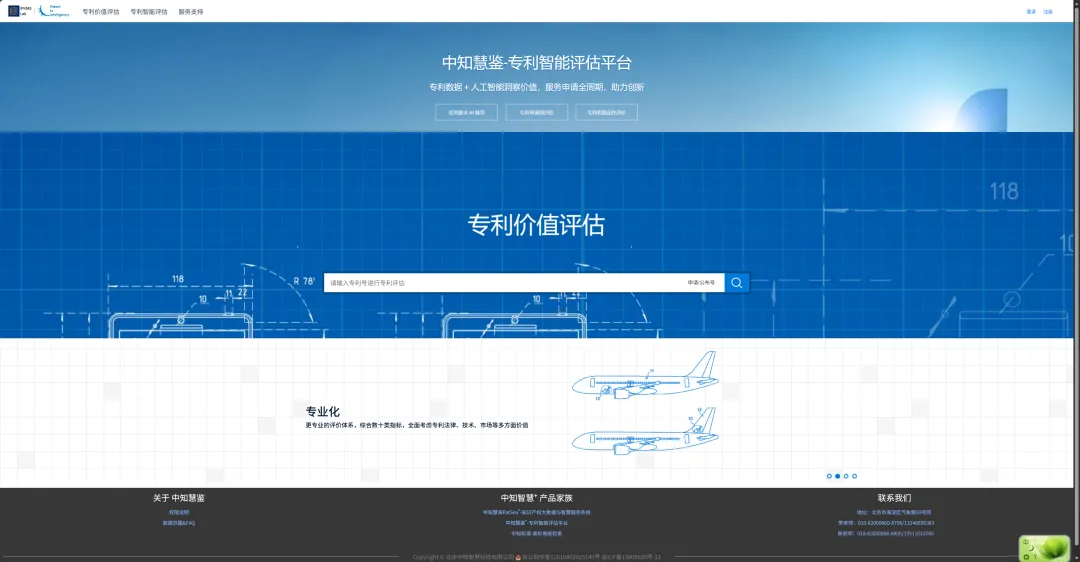
Task: Open the 权限说明 footer link
Action: click(179, 512)
